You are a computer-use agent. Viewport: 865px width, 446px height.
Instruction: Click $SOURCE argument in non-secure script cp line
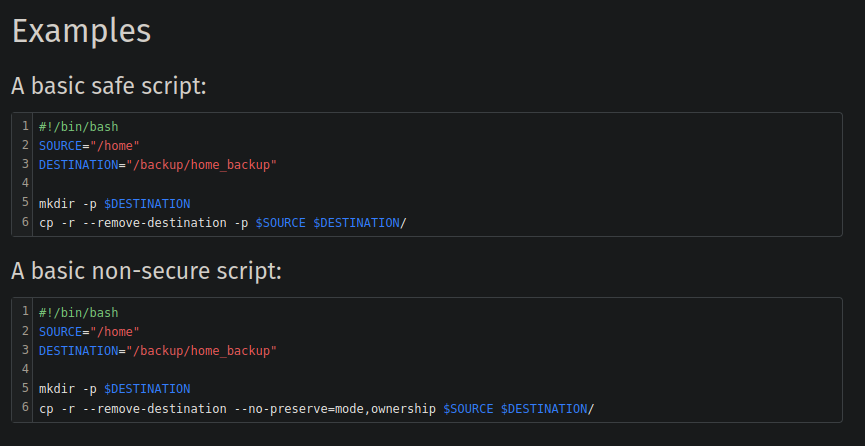pyautogui.click(x=467, y=408)
